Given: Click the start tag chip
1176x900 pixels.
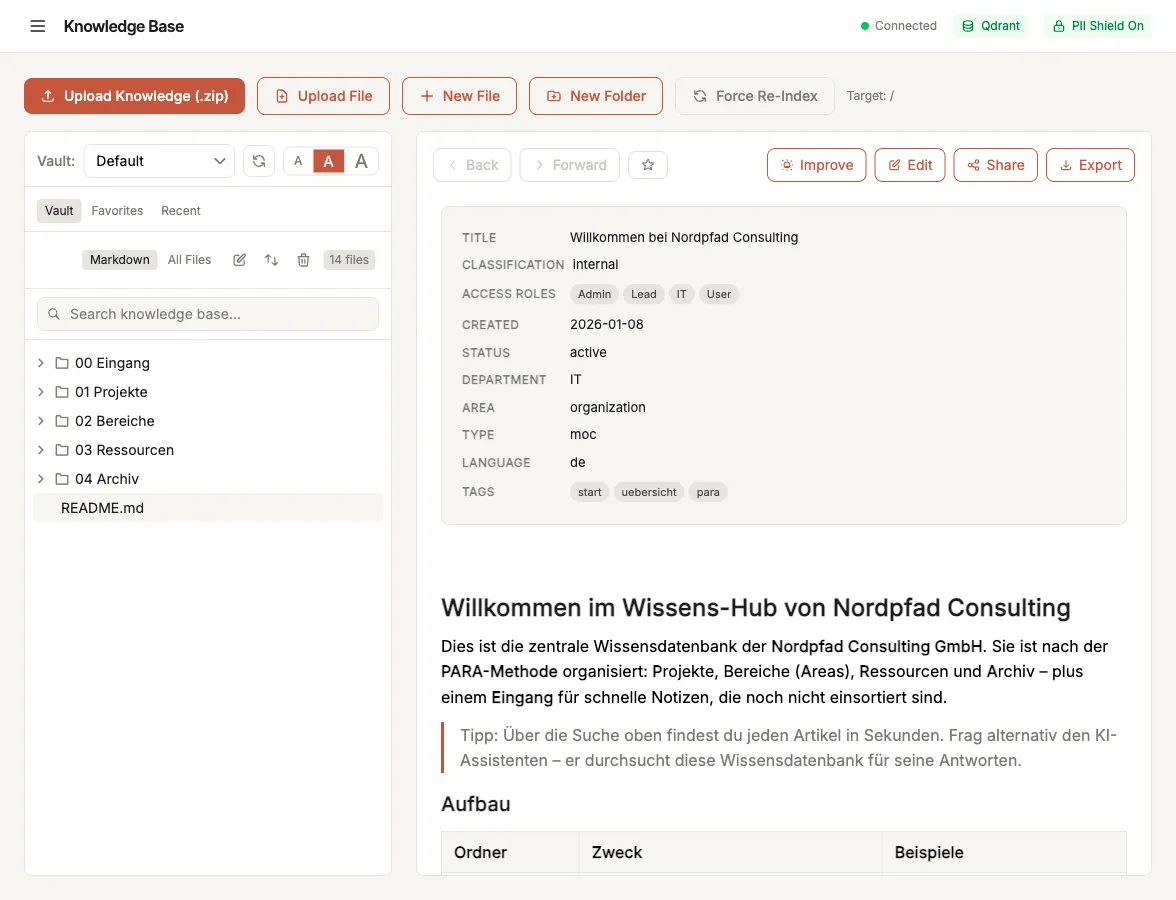Looking at the screenshot, I should tap(590, 493).
